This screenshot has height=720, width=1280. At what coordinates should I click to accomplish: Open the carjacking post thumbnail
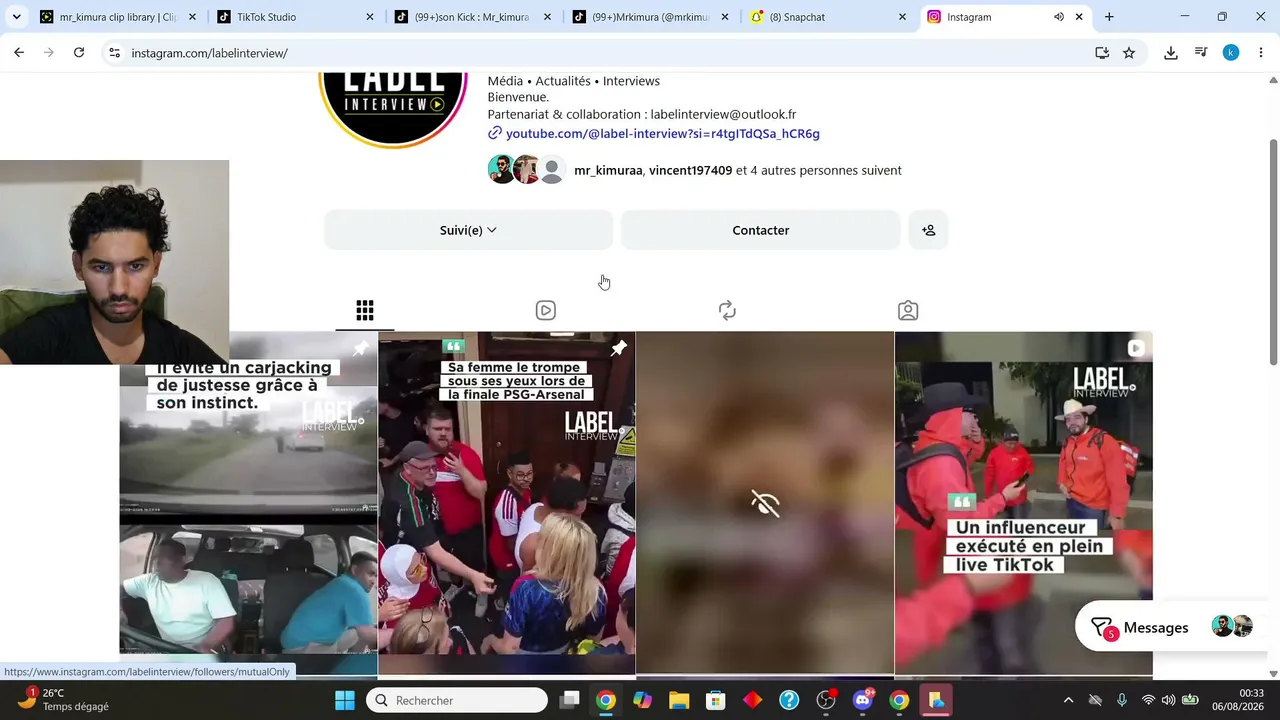pos(249,503)
